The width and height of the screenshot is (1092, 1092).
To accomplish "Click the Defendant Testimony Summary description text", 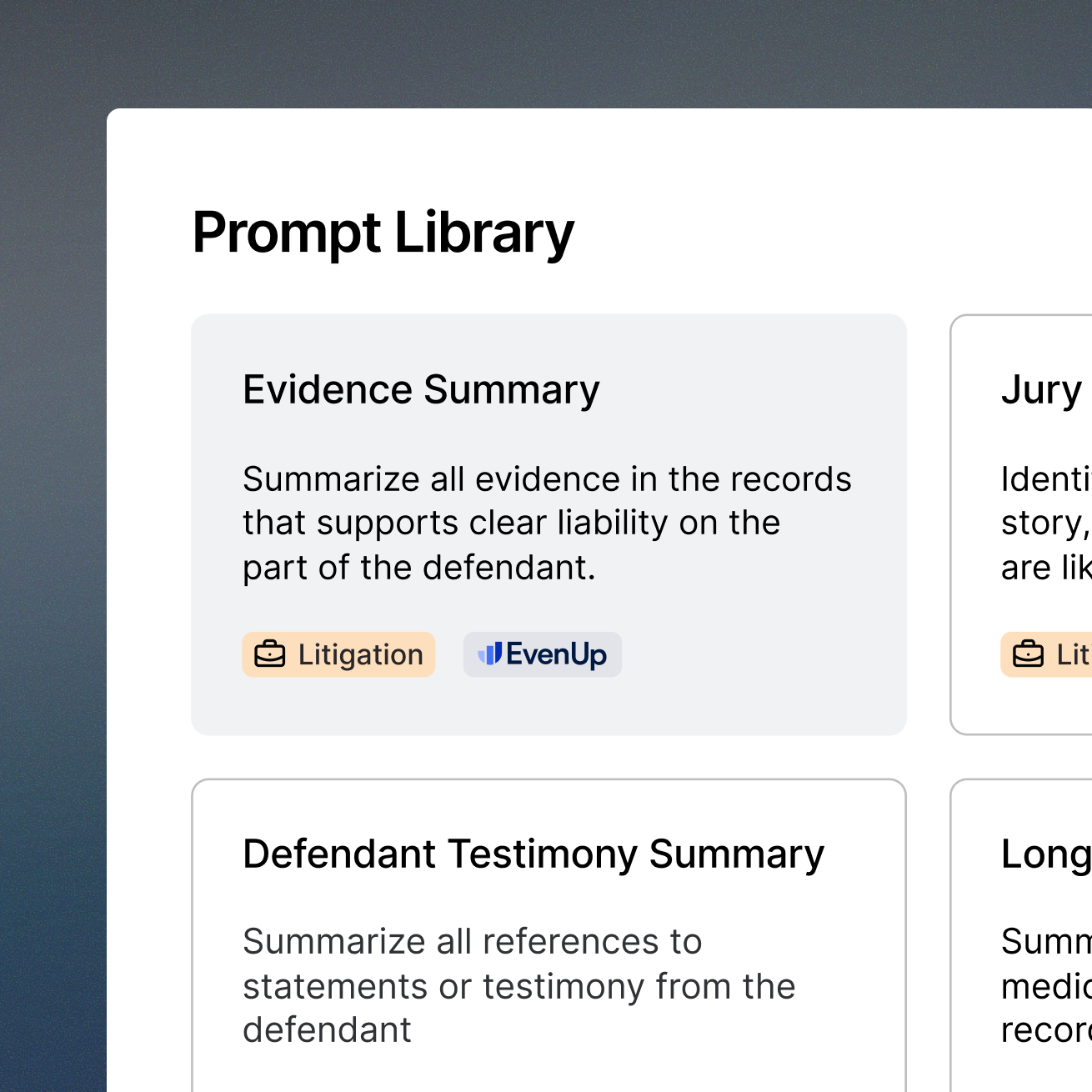I will point(518,986).
